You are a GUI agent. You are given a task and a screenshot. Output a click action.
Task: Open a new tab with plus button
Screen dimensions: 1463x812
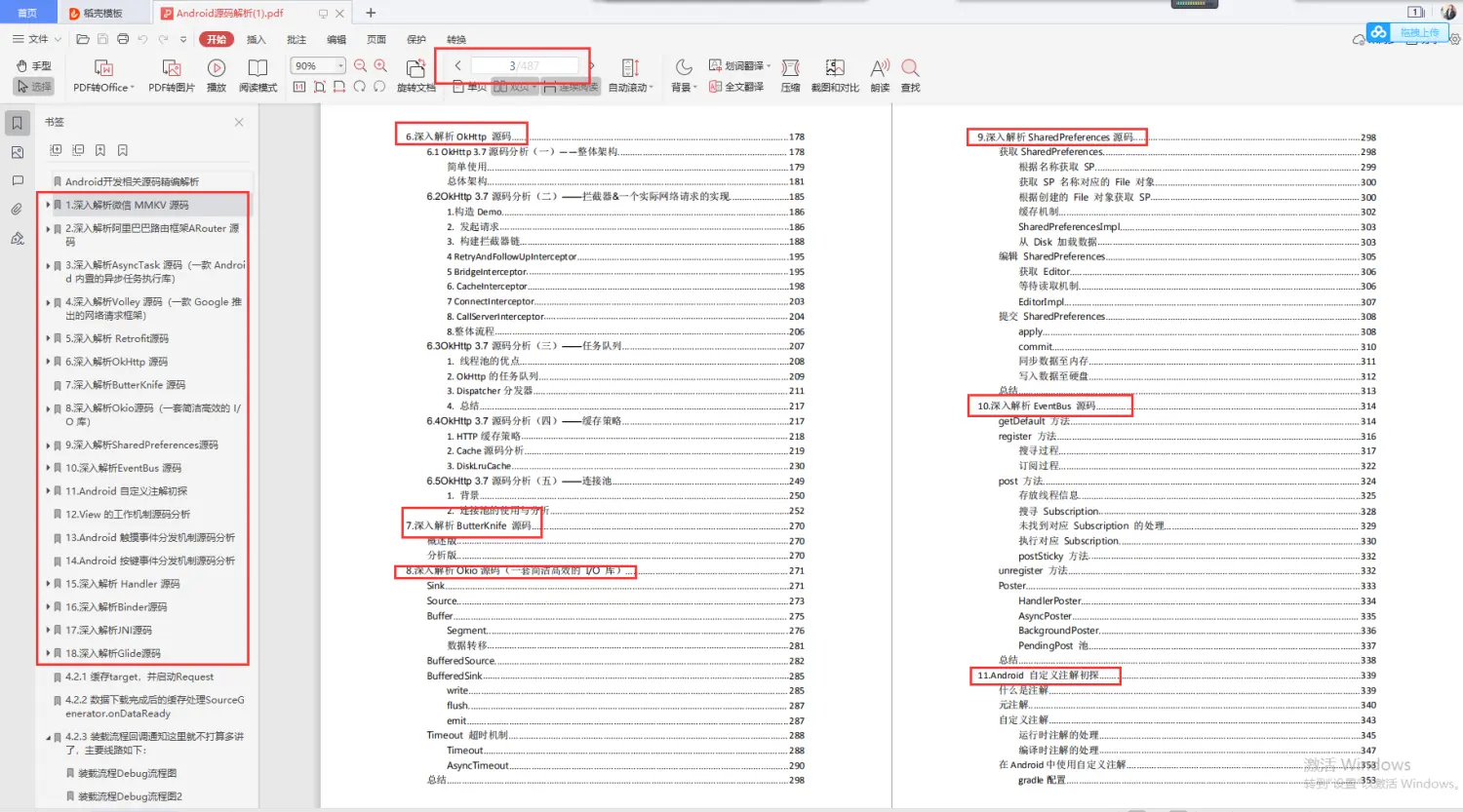(x=371, y=13)
